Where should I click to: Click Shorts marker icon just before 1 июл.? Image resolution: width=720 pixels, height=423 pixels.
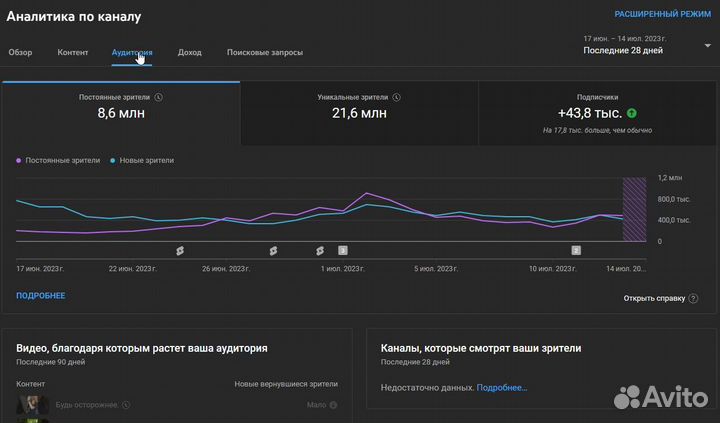click(x=320, y=250)
